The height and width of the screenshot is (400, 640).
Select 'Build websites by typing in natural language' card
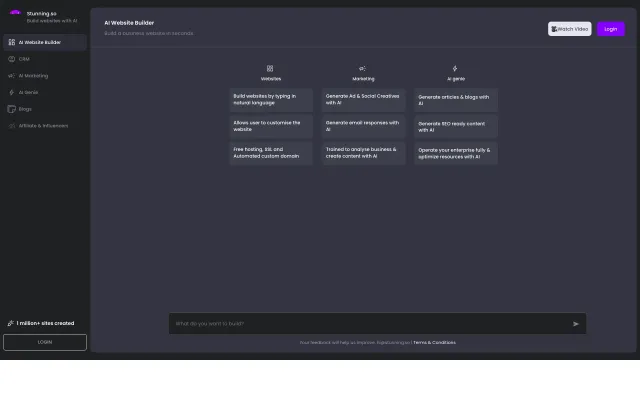pyautogui.click(x=270, y=99)
